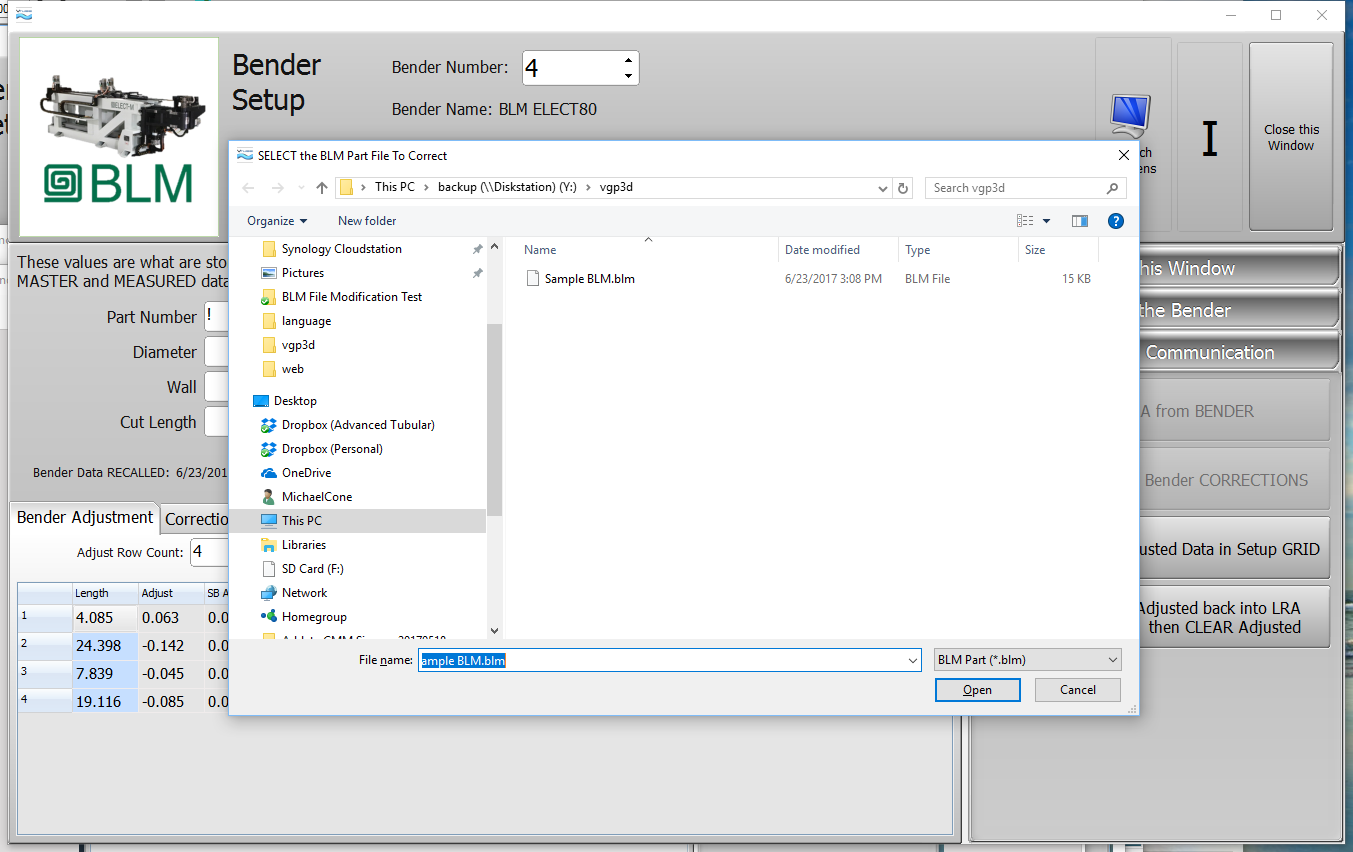Cancel the file selection dialog
The height and width of the screenshot is (852, 1353).
point(1077,690)
